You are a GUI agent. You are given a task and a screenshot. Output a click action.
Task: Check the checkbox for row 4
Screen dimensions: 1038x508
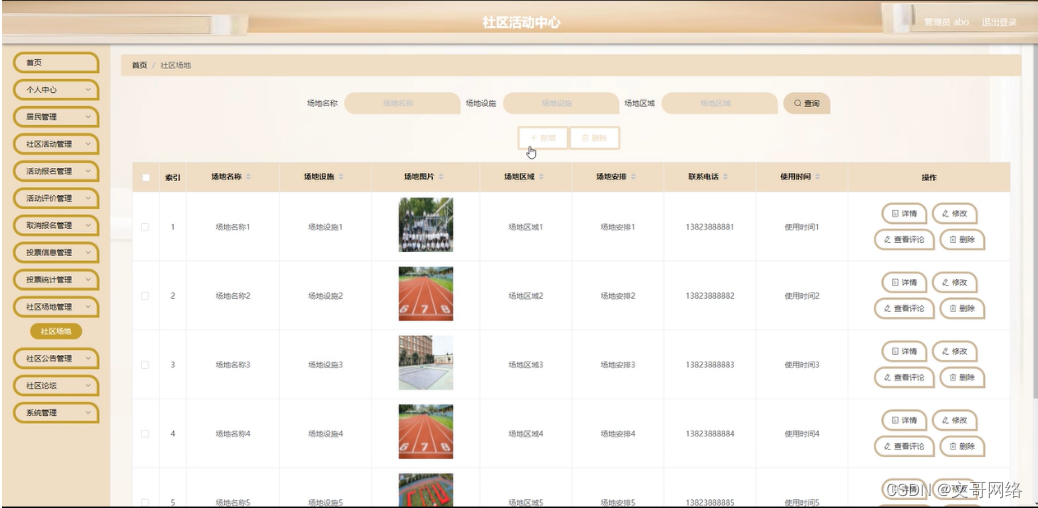[x=145, y=434]
